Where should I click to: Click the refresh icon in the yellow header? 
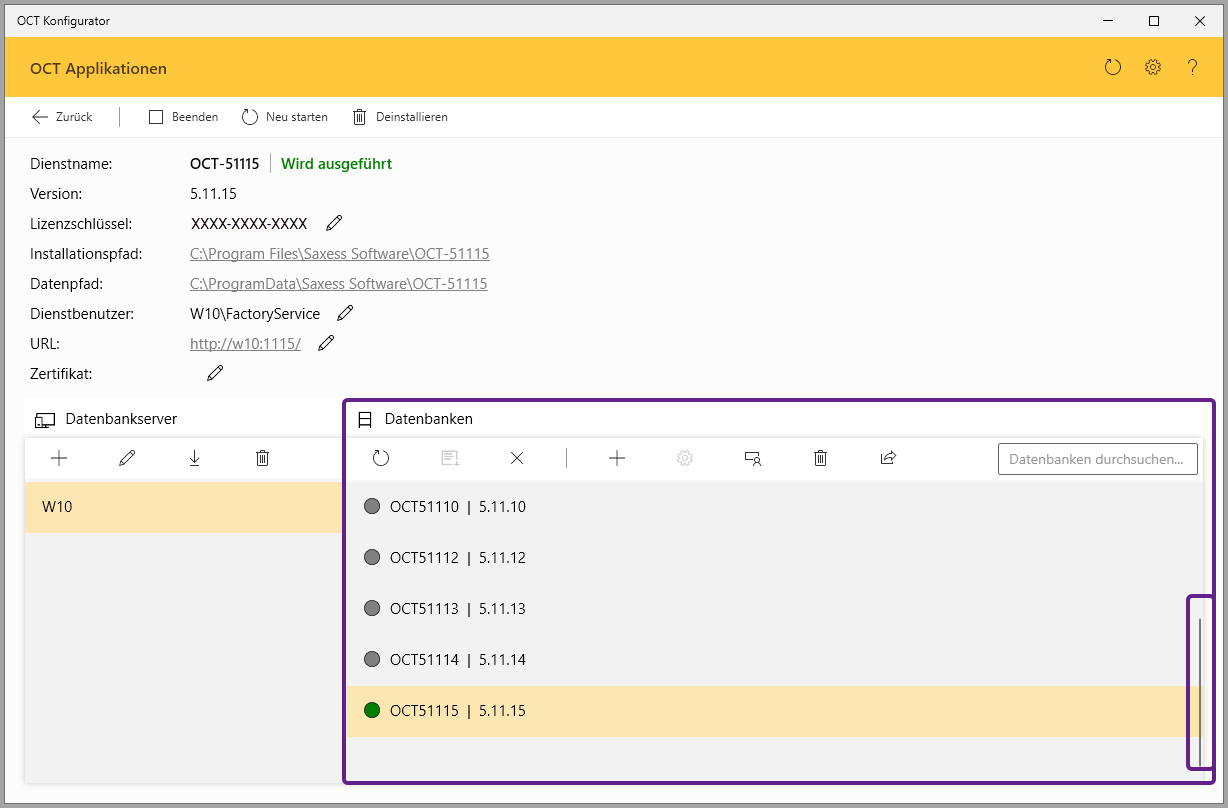click(x=1113, y=68)
